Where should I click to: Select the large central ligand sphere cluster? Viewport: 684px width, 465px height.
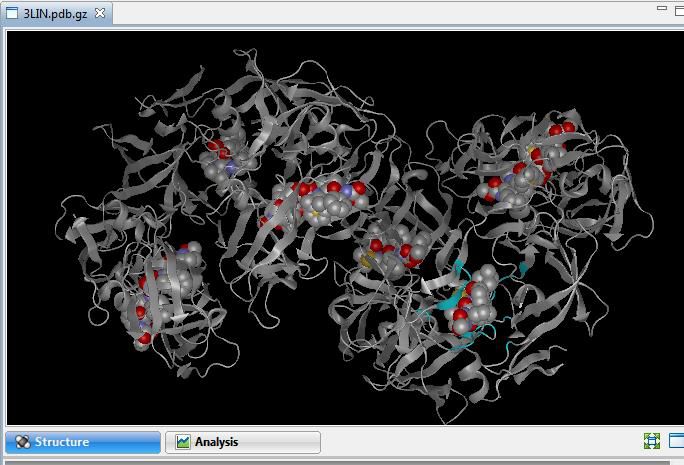pyautogui.click(x=322, y=205)
